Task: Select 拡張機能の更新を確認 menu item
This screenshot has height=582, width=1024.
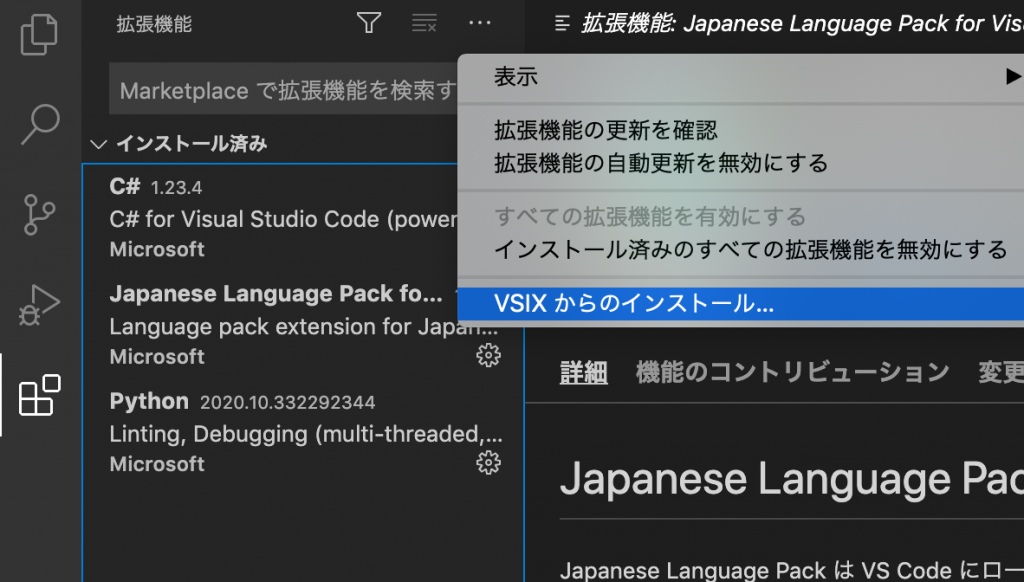Action: click(741, 130)
